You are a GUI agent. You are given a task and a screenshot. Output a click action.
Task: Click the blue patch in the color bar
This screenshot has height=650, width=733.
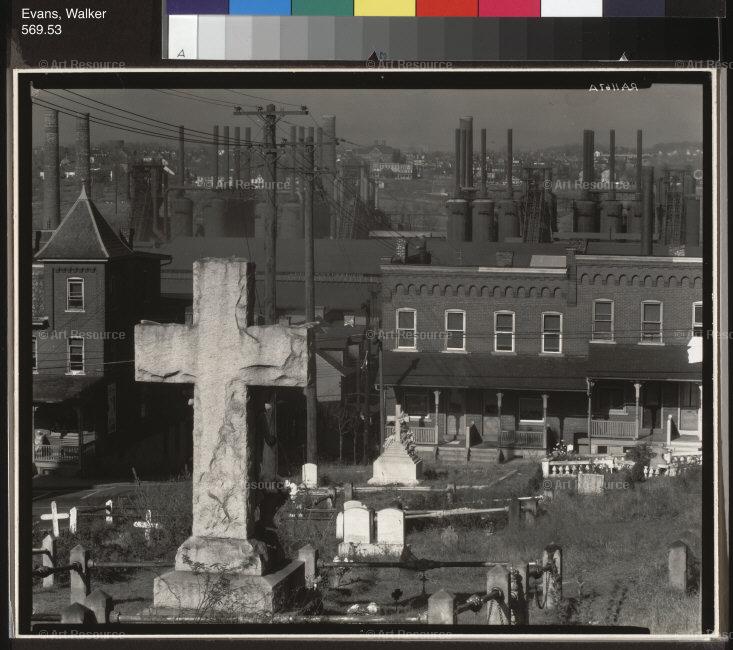[x=260, y=7]
